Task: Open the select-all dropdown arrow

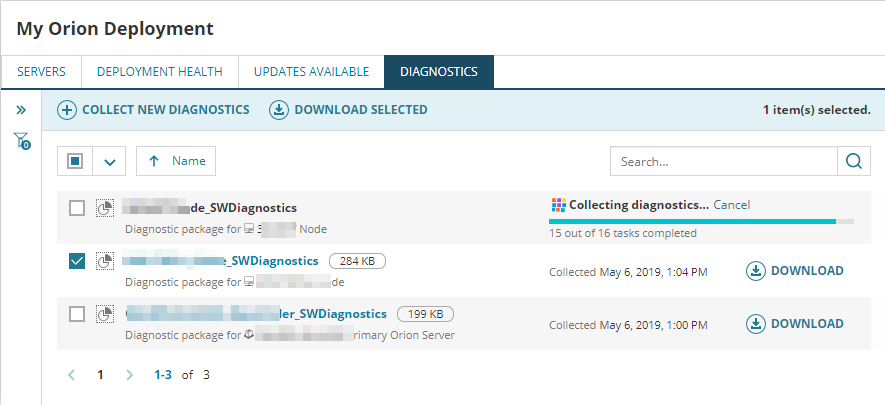Action: pyautogui.click(x=110, y=161)
